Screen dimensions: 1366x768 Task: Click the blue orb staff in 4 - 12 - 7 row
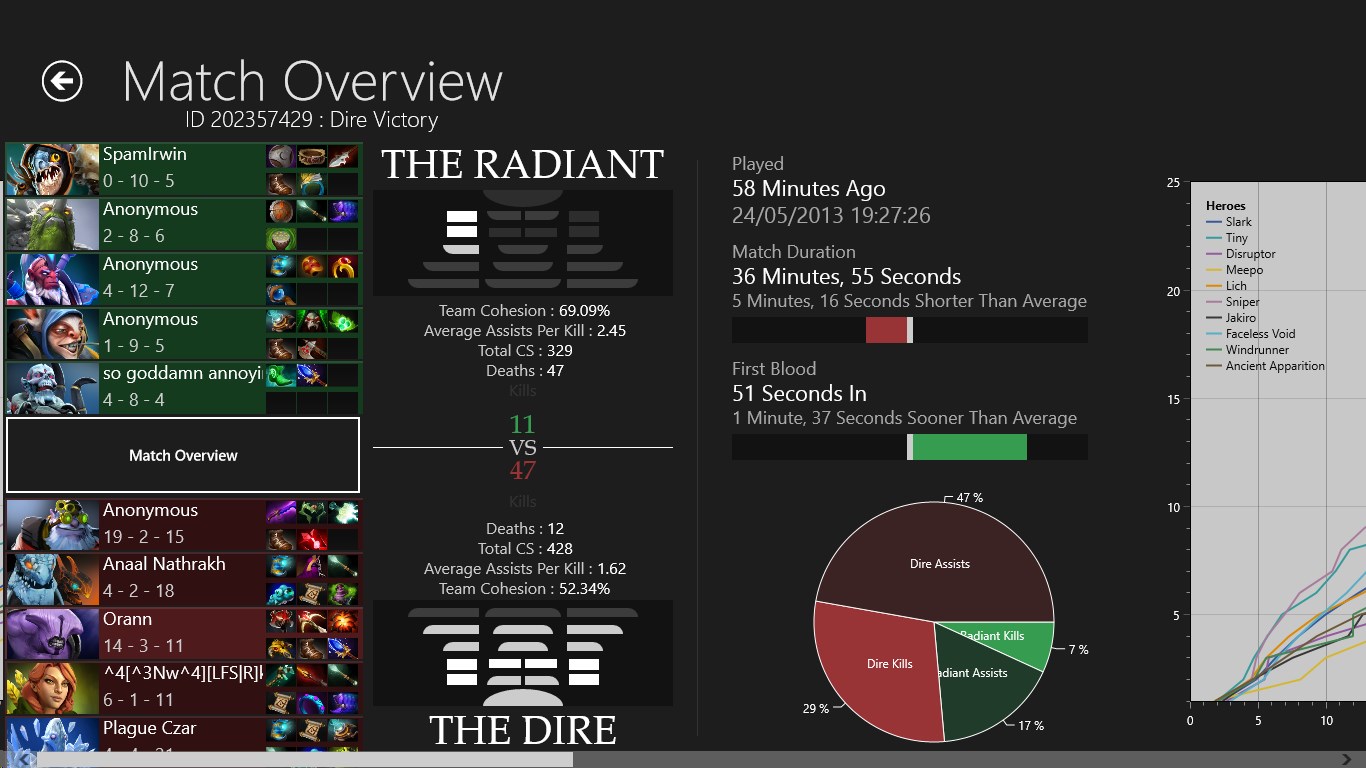[x=281, y=293]
